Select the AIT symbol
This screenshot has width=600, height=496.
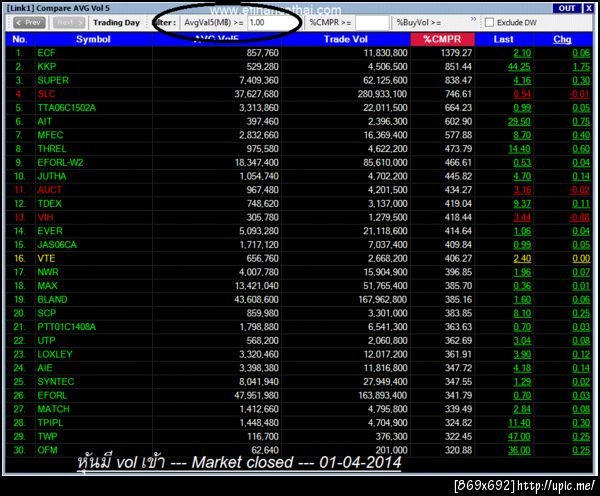(44, 122)
